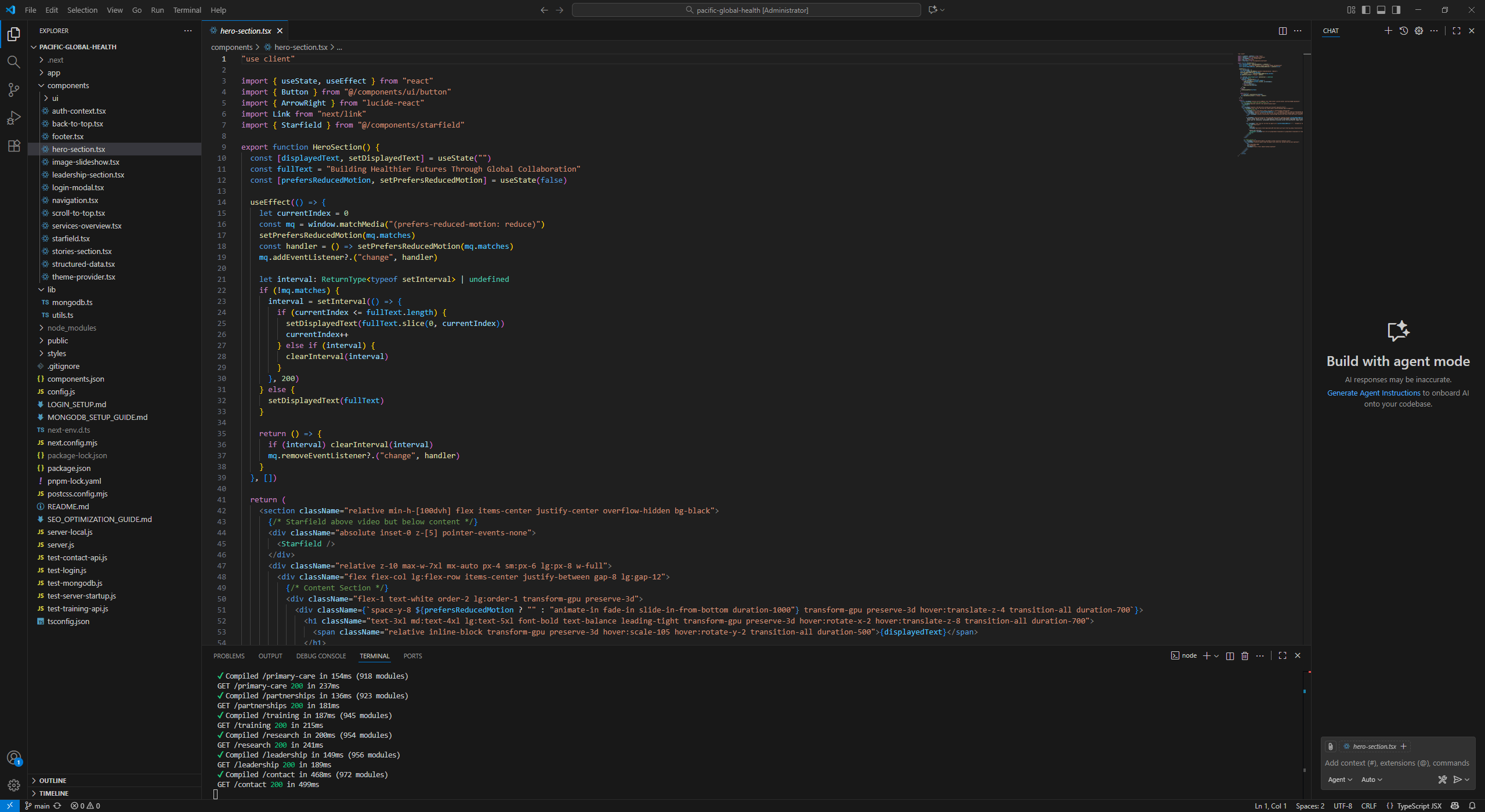The height and width of the screenshot is (812, 1485).
Task: Open the Extensions view
Action: point(13,146)
